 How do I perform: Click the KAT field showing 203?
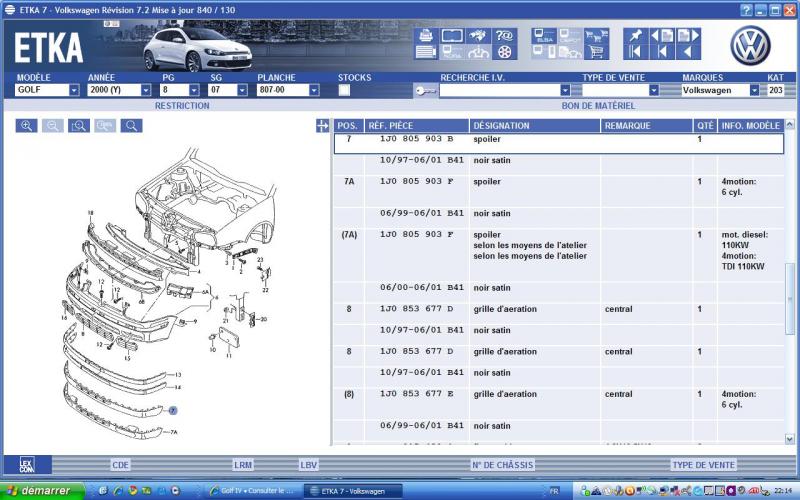[x=776, y=90]
